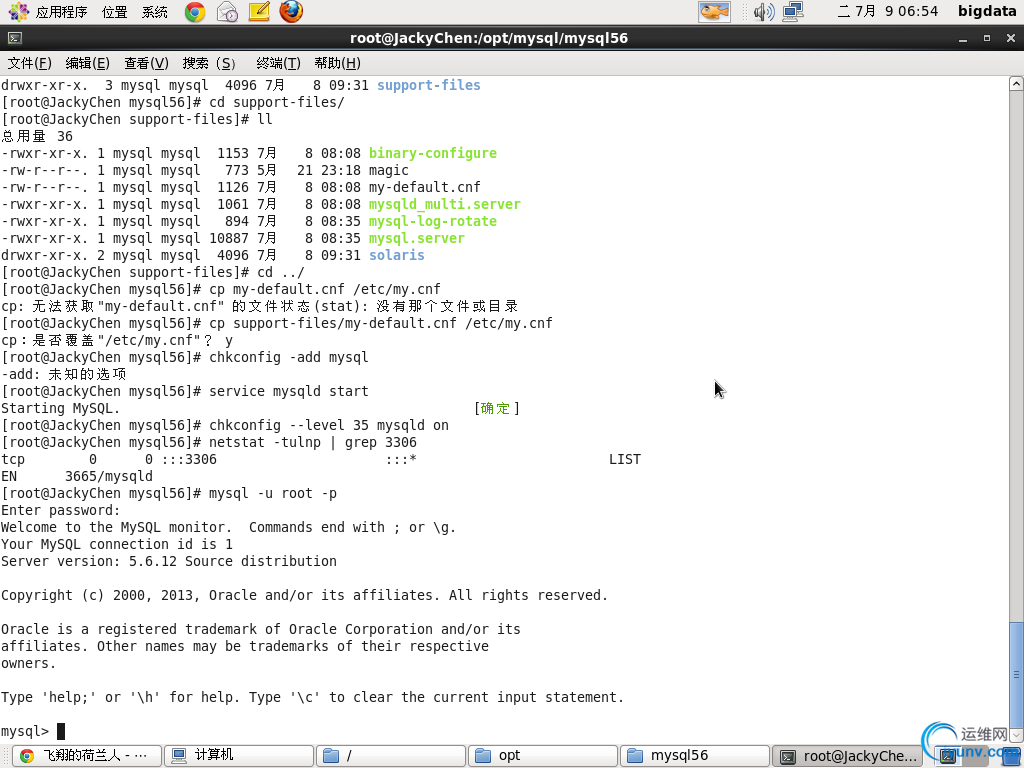This screenshot has height=768, width=1024.
Task: Switch to the opt folder taskbar window
Action: pos(543,756)
